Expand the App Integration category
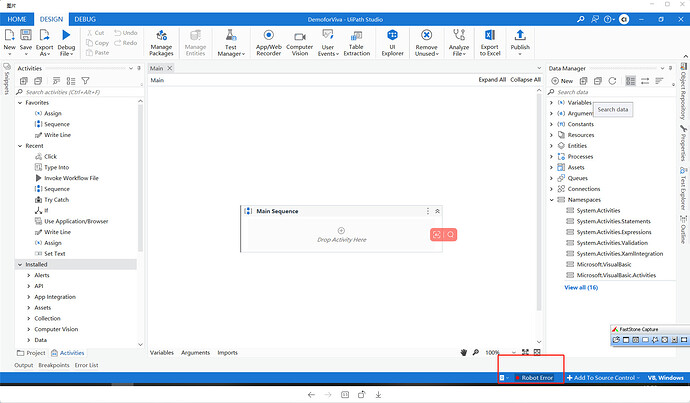 (29, 297)
